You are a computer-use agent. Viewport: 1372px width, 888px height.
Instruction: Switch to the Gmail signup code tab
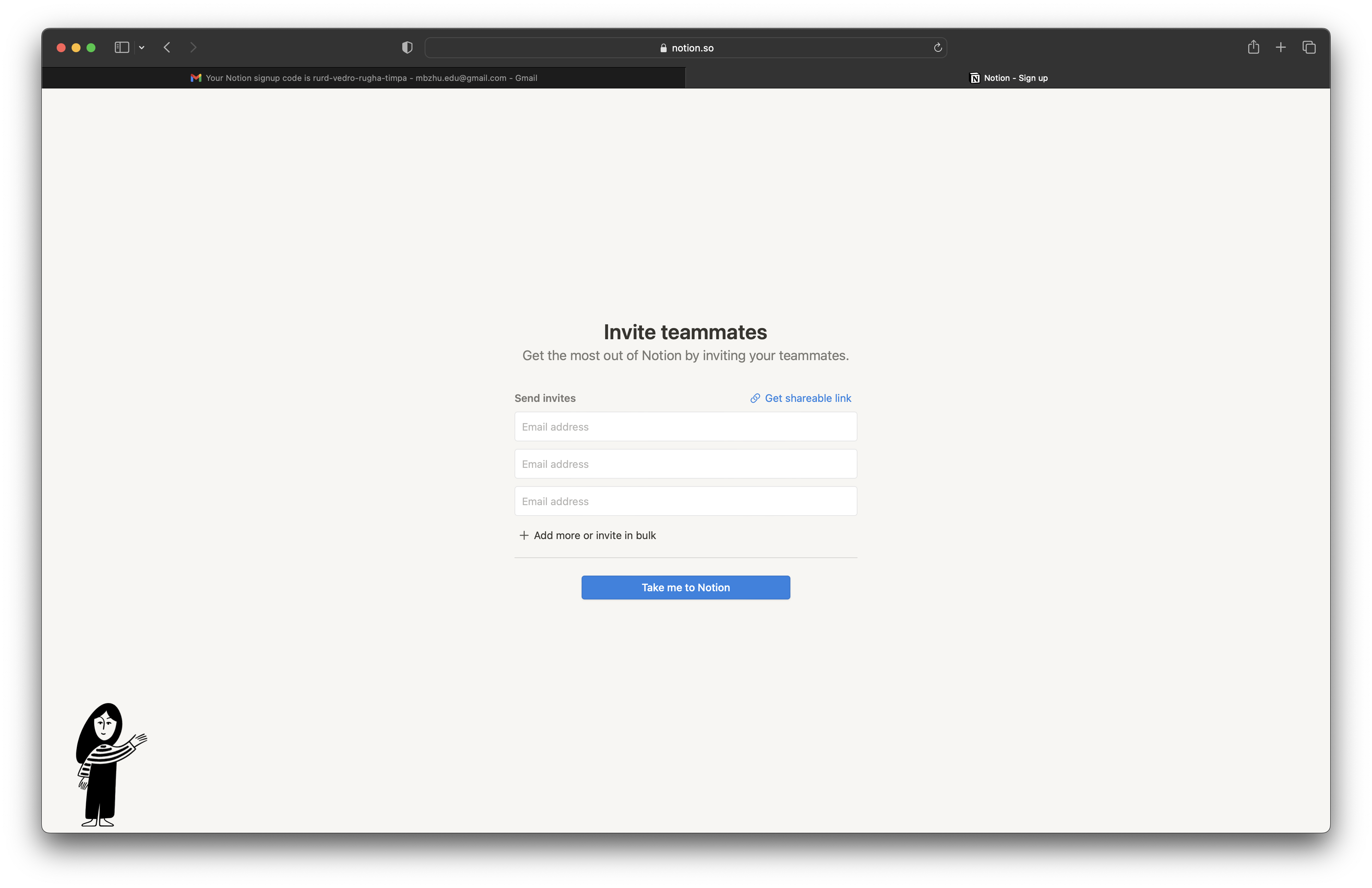[x=363, y=78]
